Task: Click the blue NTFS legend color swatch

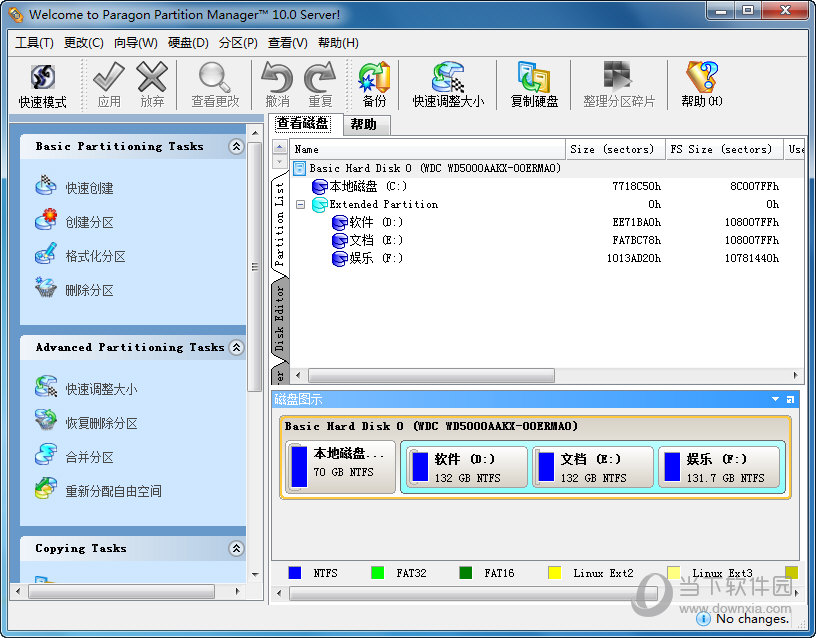Action: tap(295, 573)
